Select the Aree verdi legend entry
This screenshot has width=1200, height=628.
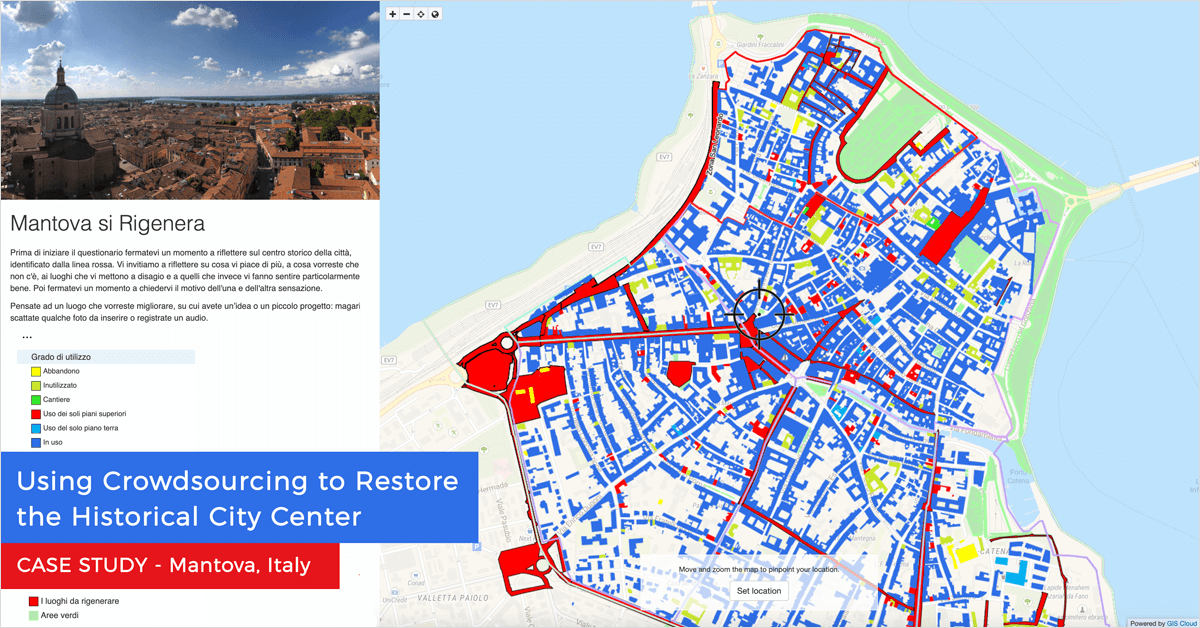pos(60,616)
